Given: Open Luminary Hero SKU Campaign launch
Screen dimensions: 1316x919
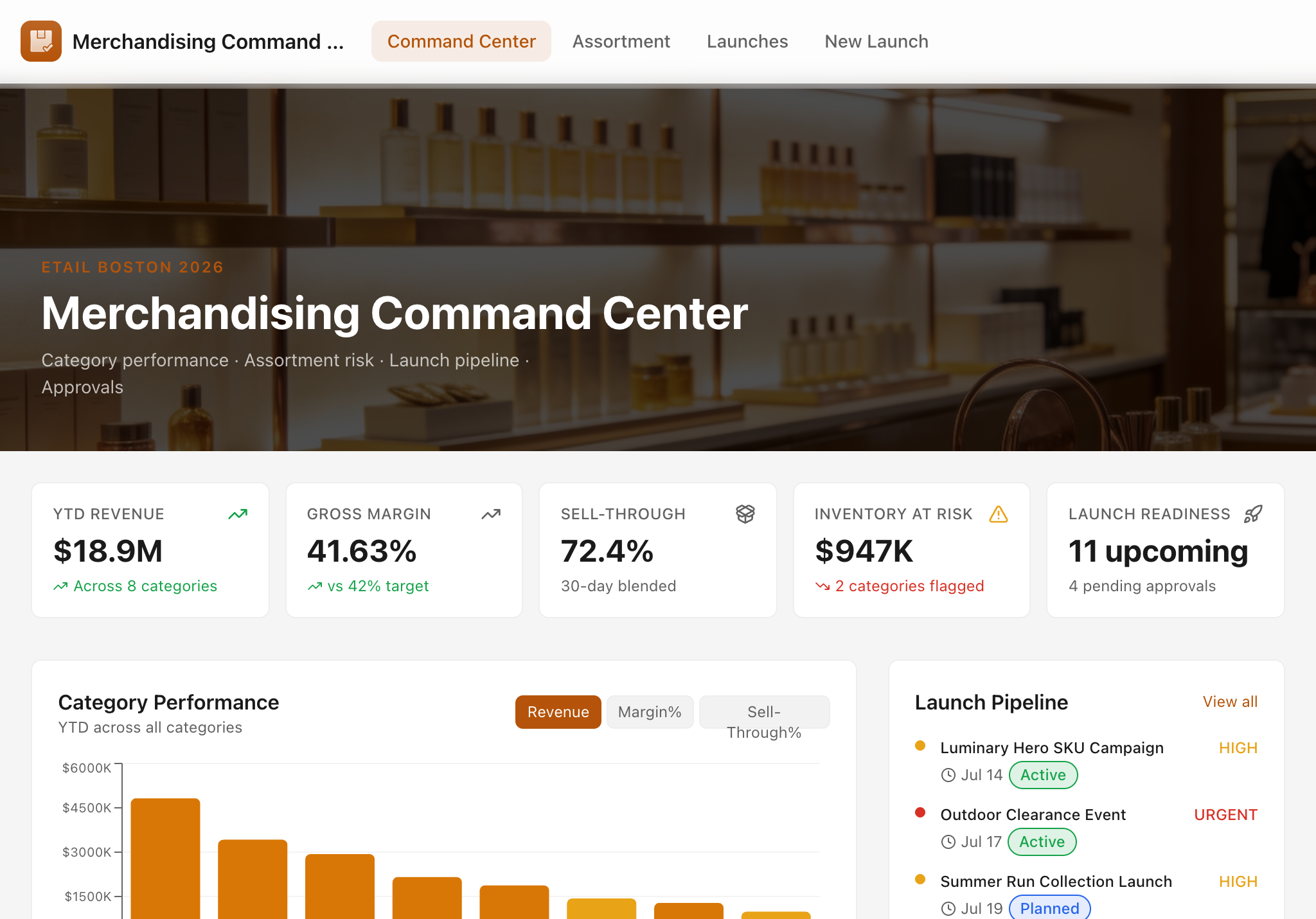Looking at the screenshot, I should click(1052, 748).
